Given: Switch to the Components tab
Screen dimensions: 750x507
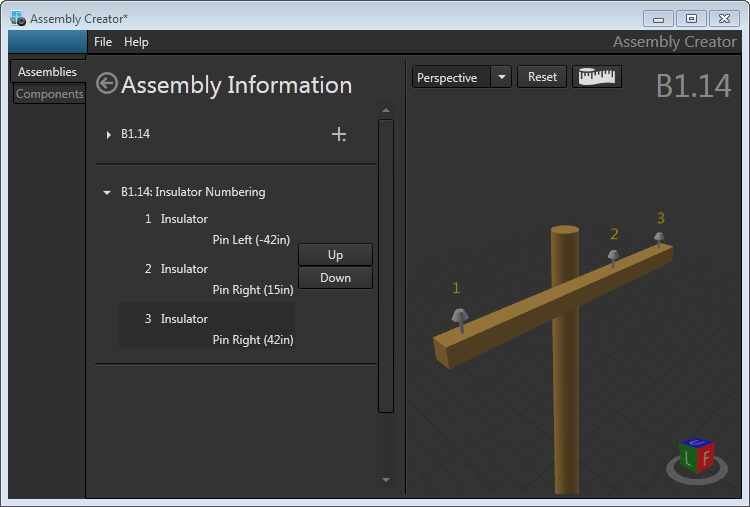Looking at the screenshot, I should pos(49,94).
